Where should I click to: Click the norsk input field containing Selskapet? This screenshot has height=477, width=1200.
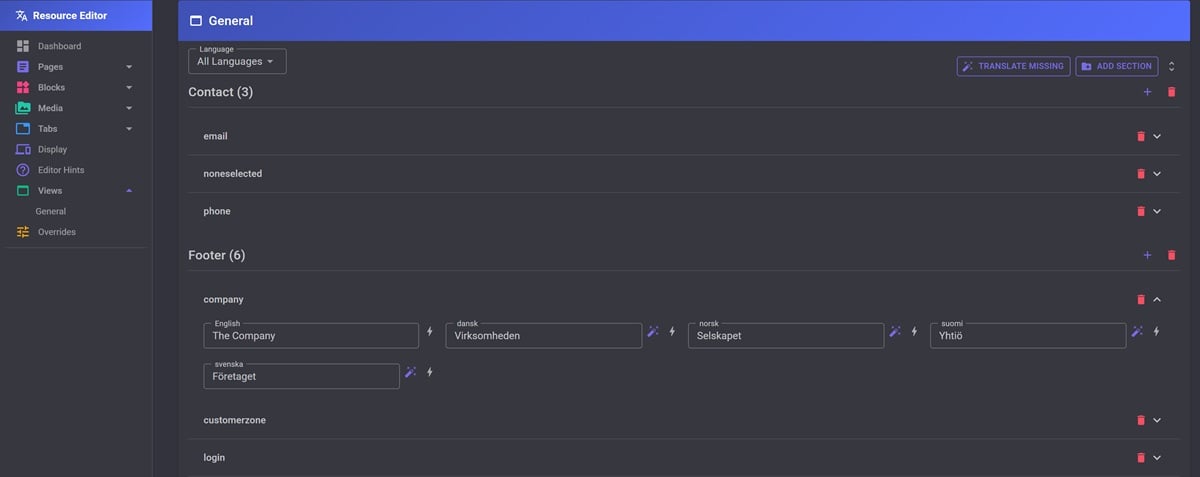pyautogui.click(x=785, y=336)
